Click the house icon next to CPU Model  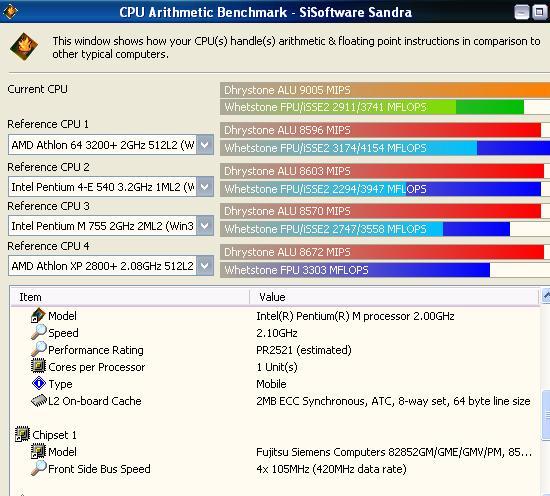tap(38, 315)
